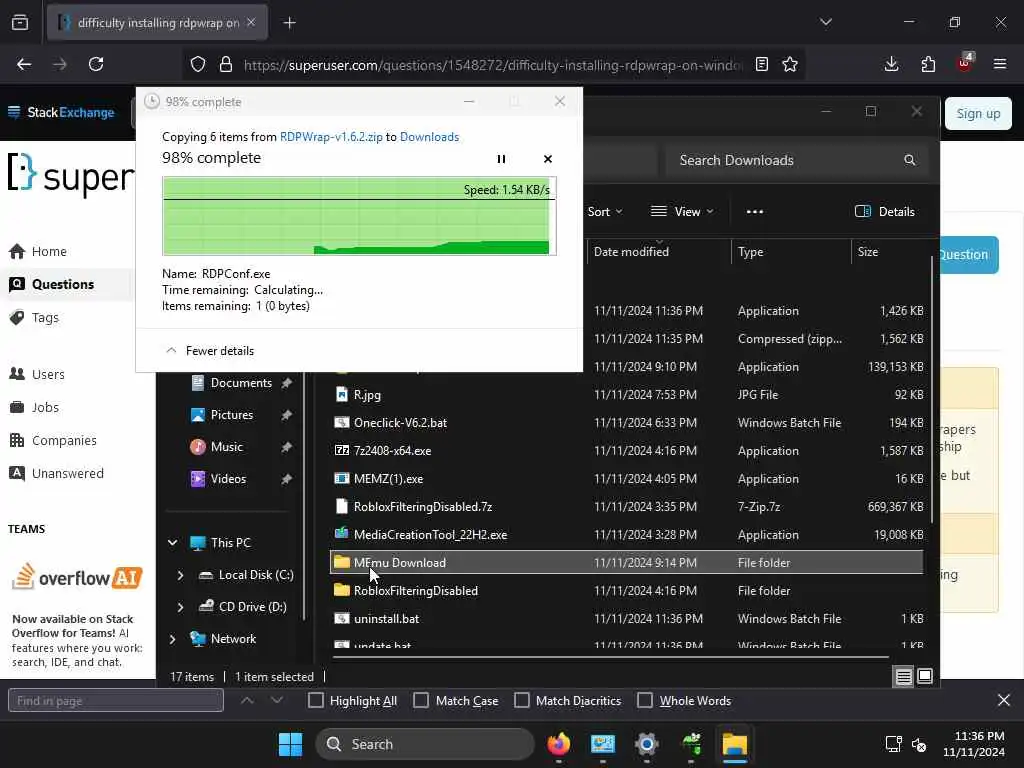Open a new Firefox tab
Image resolution: width=1024 pixels, height=768 pixels.
[289, 23]
